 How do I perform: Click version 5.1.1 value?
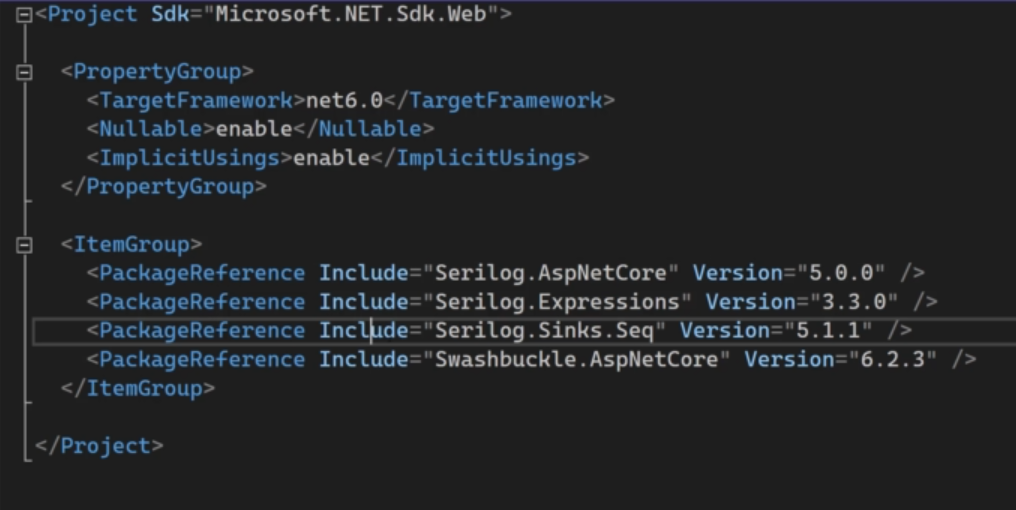click(x=828, y=330)
